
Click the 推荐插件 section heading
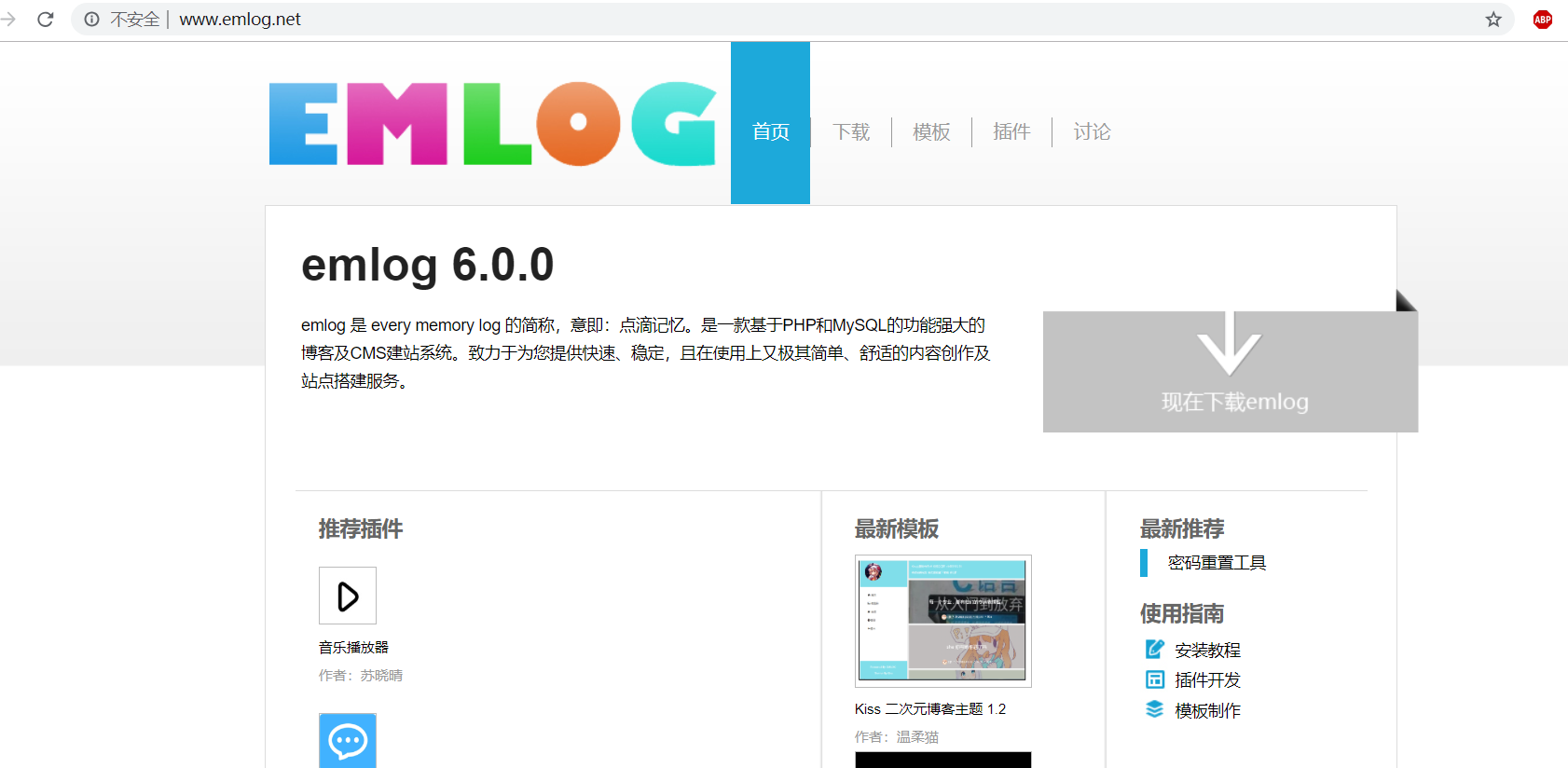[x=361, y=529]
